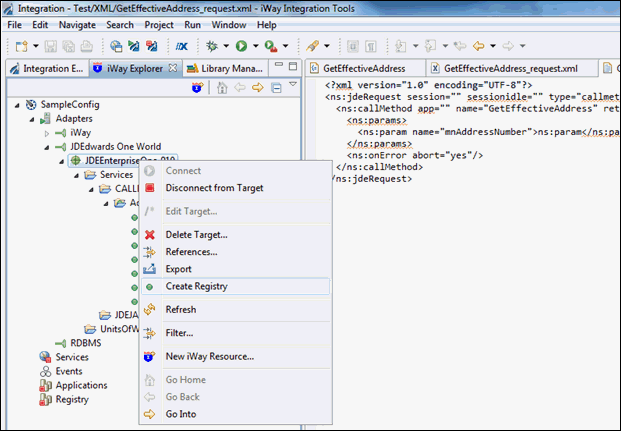621x431 pixels.
Task: Choose Disconnect from Target in context menu
Action: 235,188
